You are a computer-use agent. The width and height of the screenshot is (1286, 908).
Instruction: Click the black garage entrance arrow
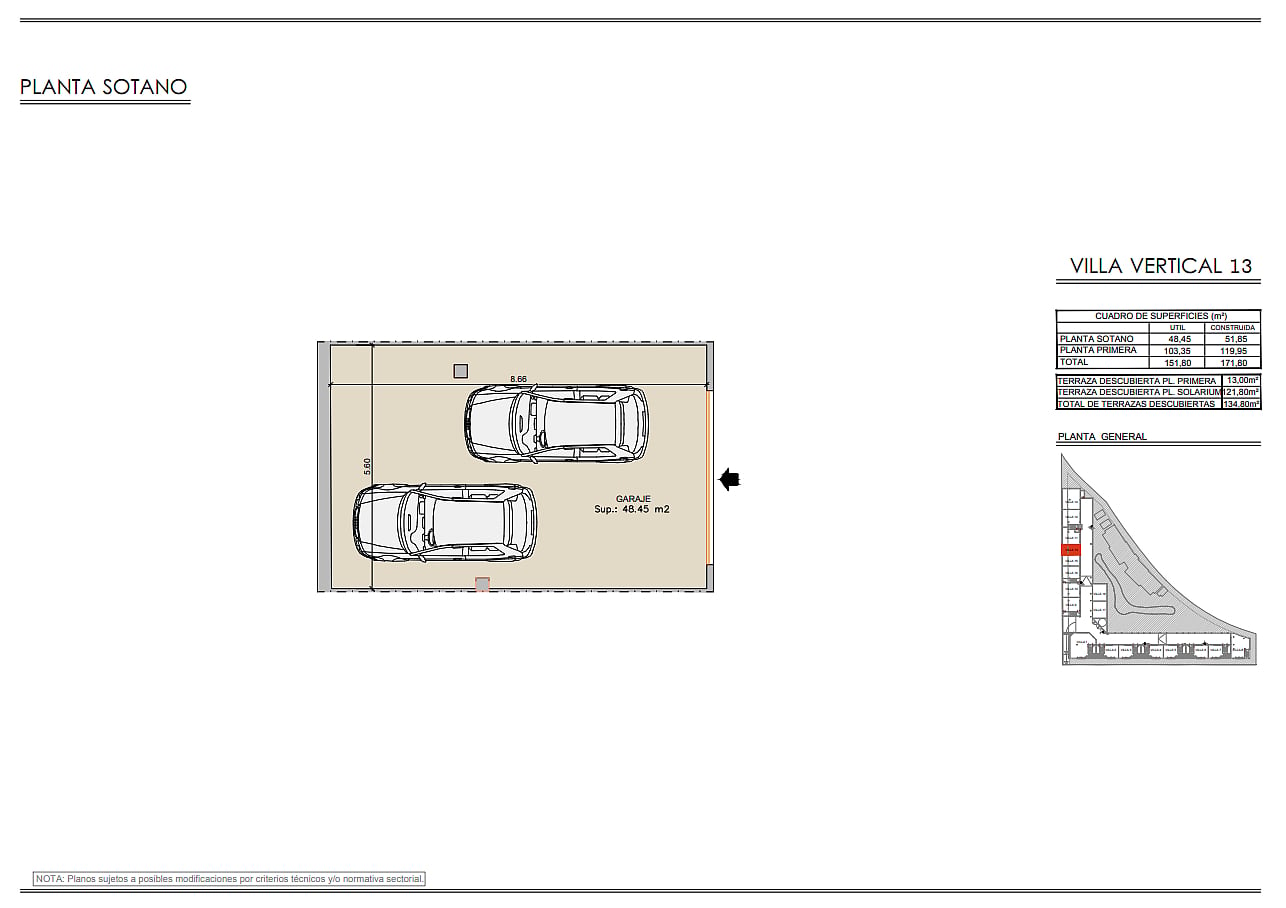pos(729,480)
